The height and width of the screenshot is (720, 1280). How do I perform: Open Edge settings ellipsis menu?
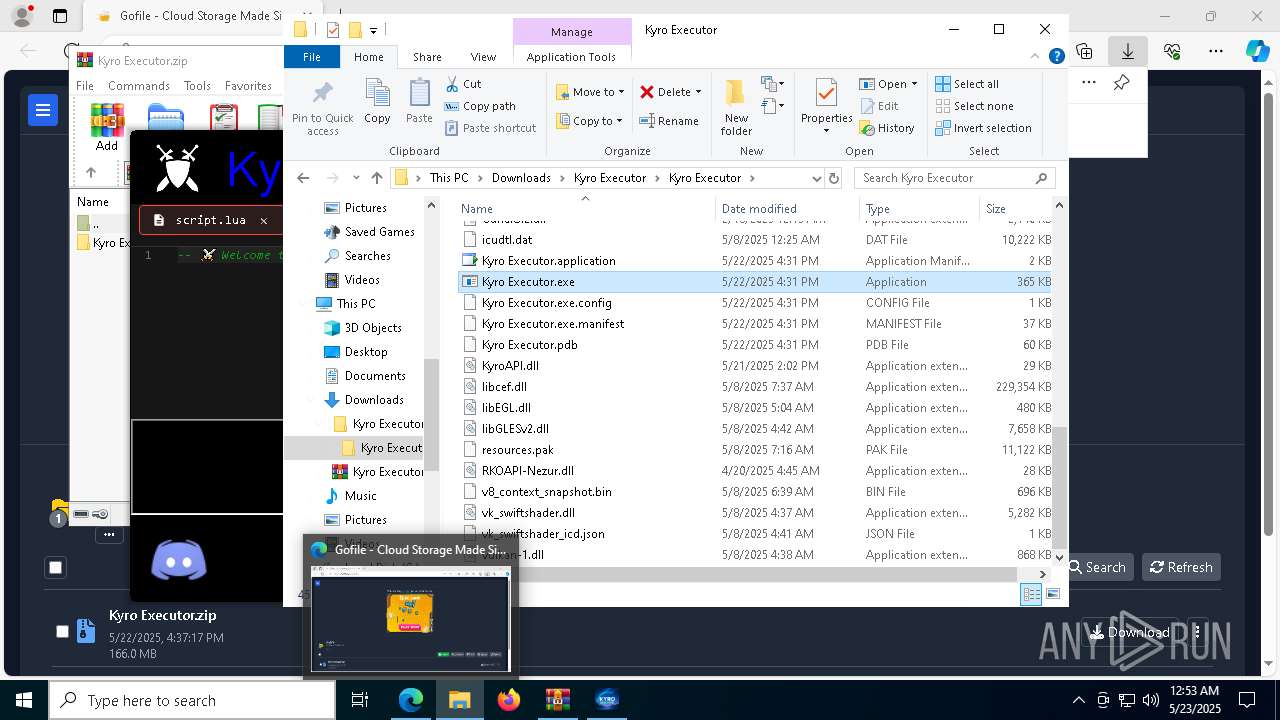[1216, 51]
